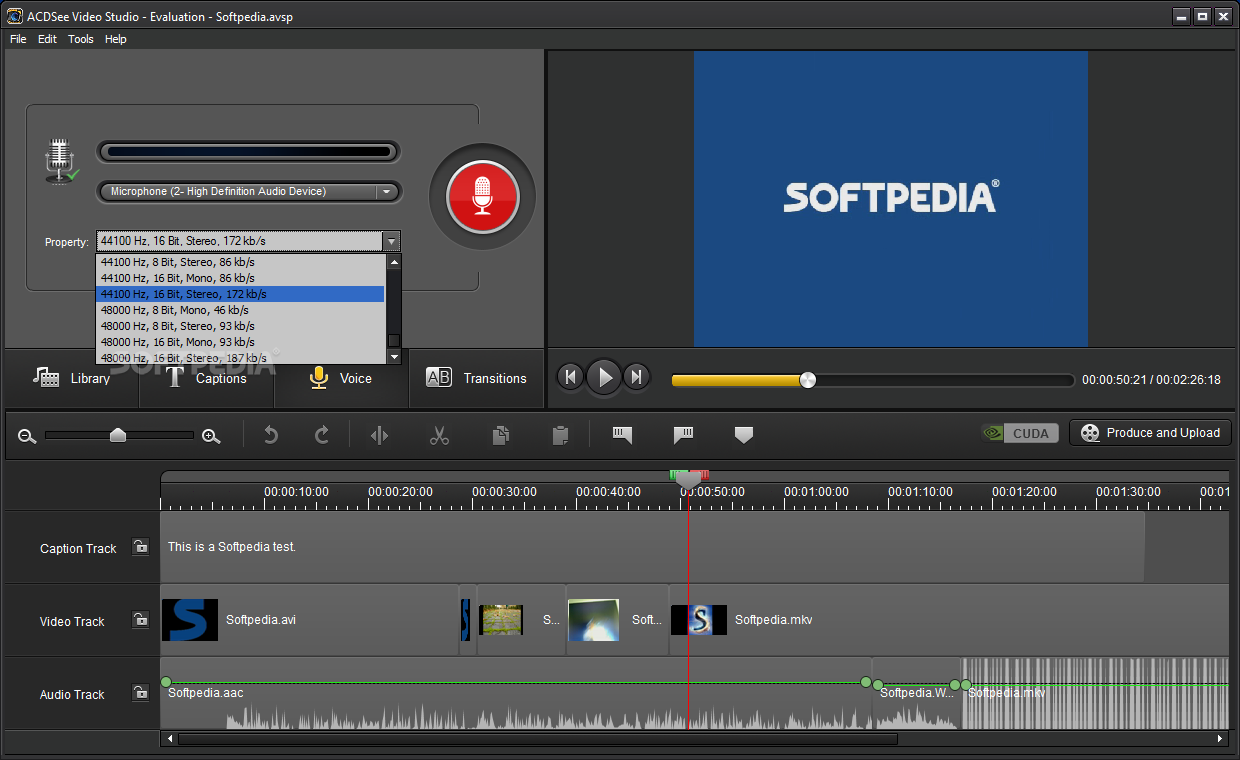
Task: Click the microphone status icon with the green check
Action: point(61,161)
